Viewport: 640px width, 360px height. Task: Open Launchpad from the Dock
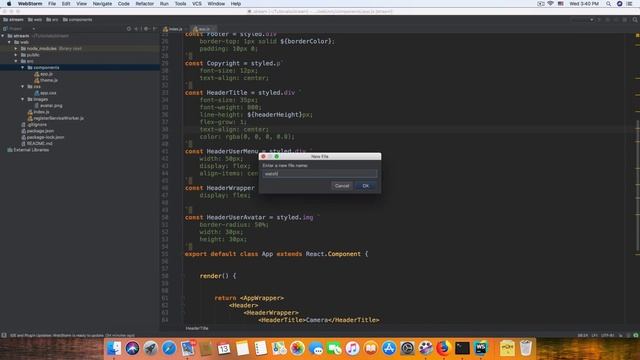[x=151, y=348]
